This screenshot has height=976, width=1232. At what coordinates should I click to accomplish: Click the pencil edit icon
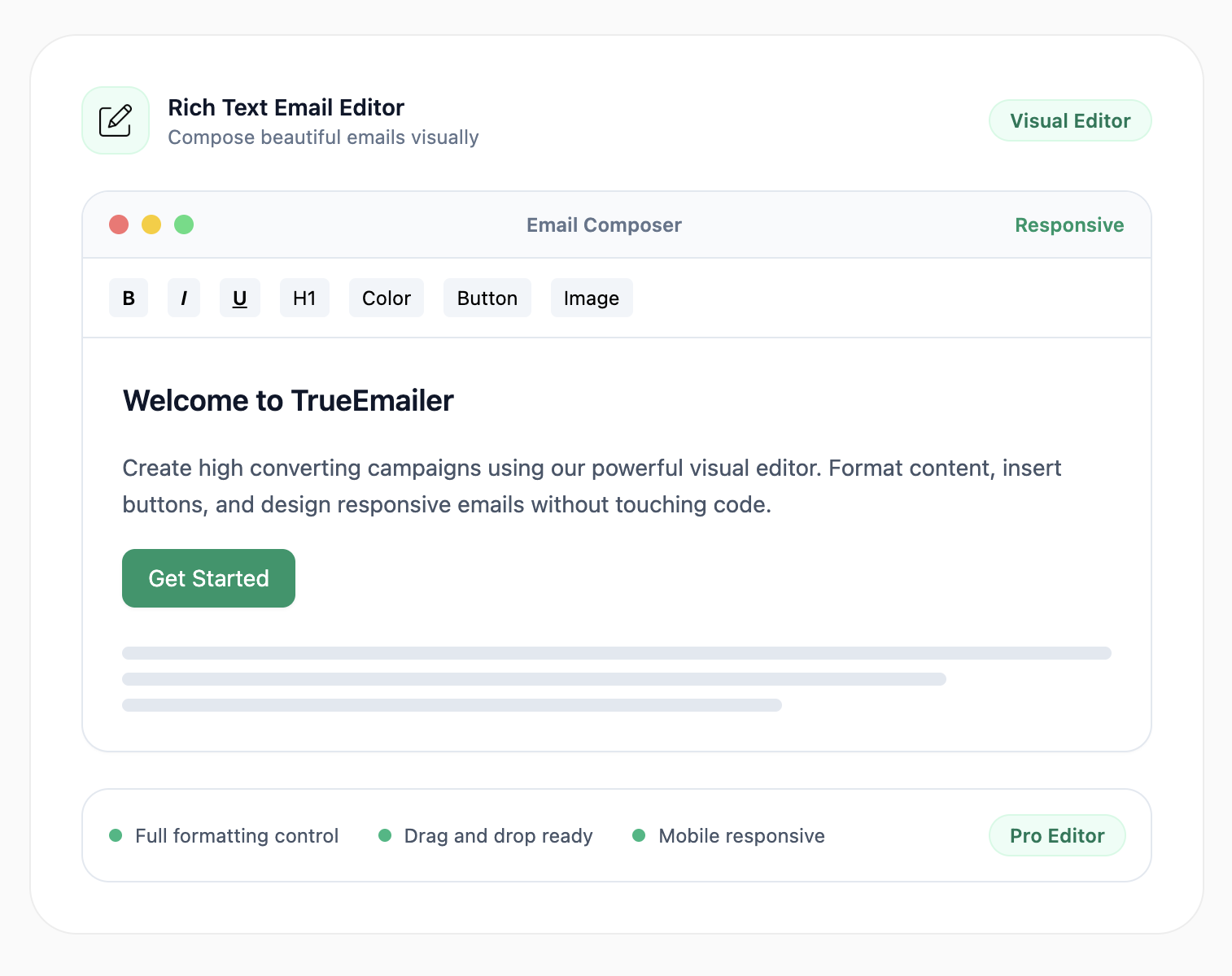115,120
